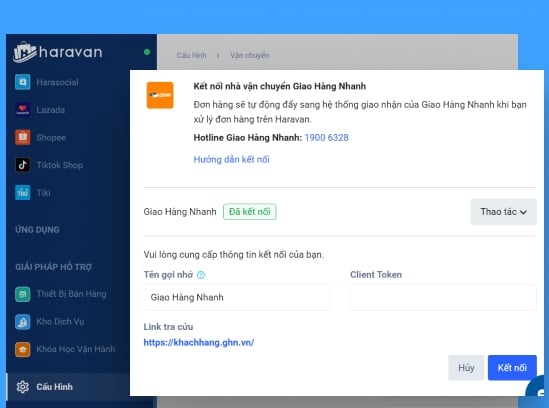
Task: Click the Tiki channel icon
Action: [23, 193]
